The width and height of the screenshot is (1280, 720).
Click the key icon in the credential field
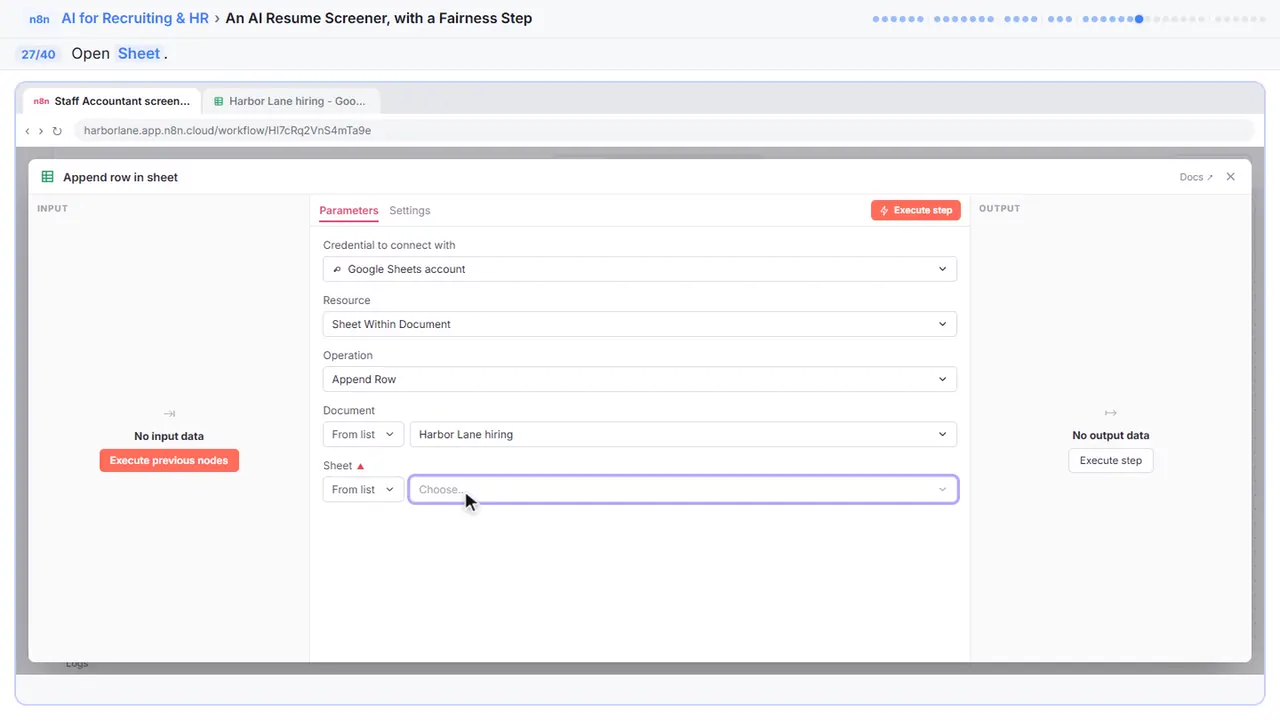tap(338, 269)
